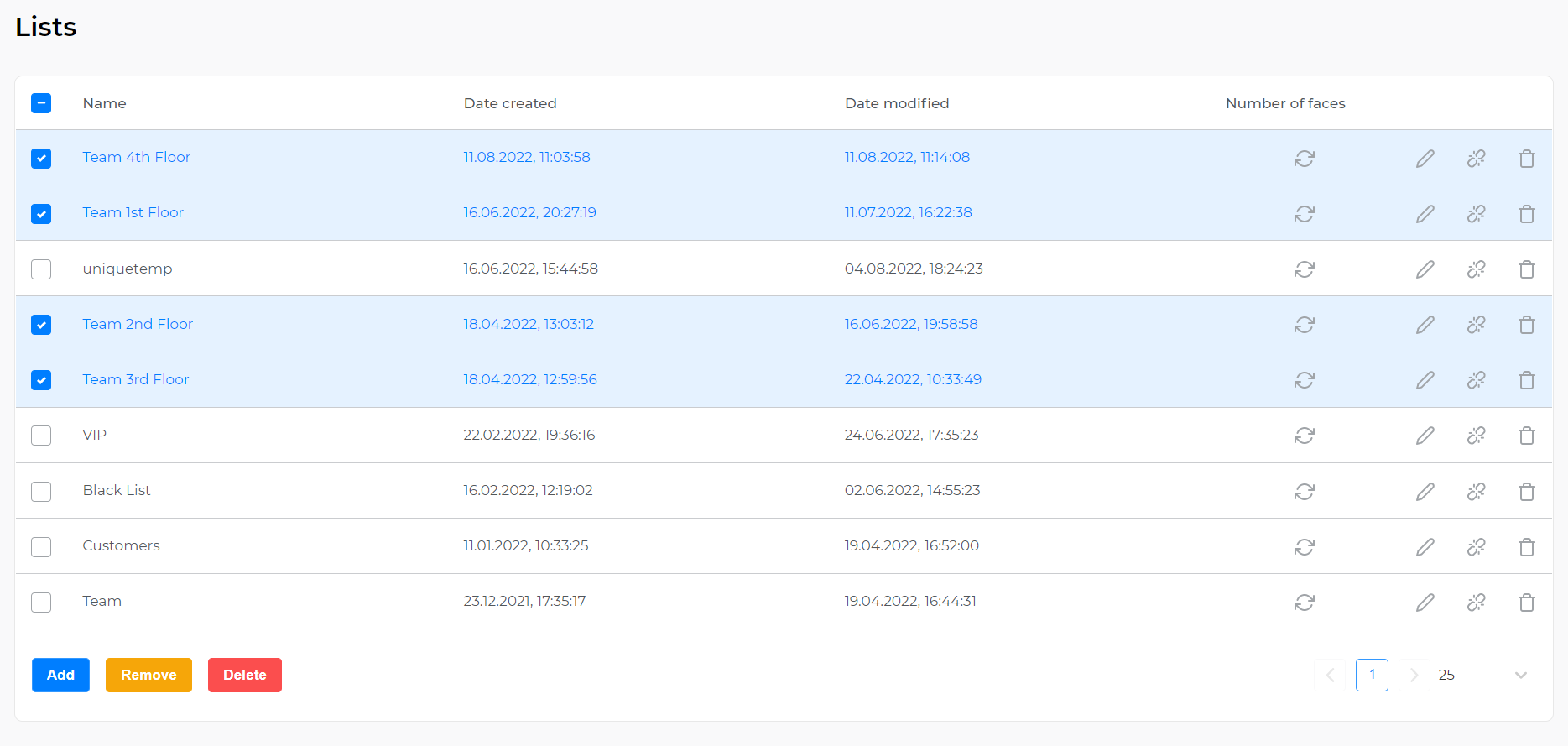Image resolution: width=1568 pixels, height=746 pixels.
Task: Toggle the select-all header checkbox
Action: pyautogui.click(x=41, y=103)
